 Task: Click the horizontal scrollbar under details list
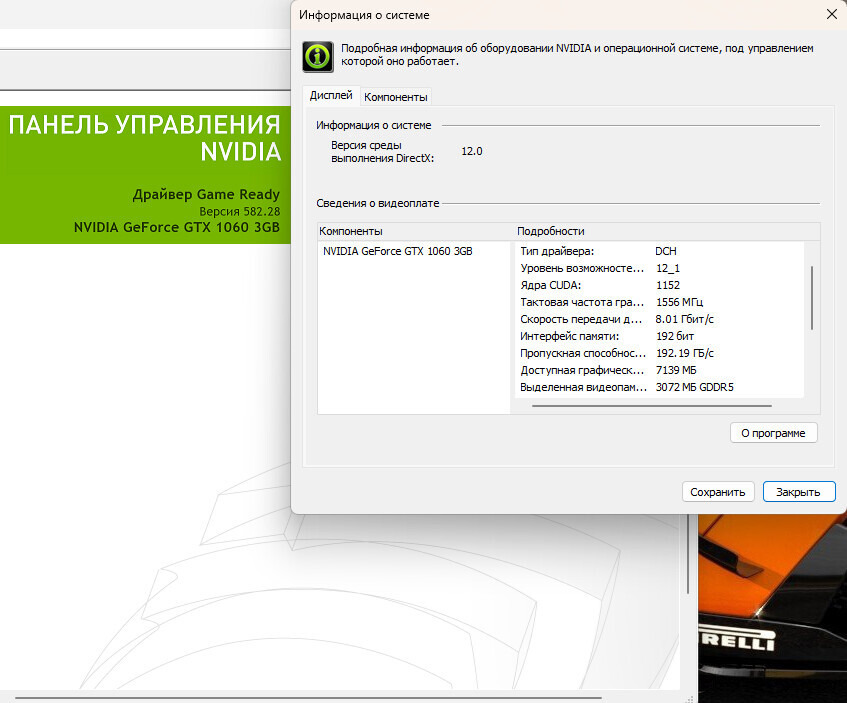point(652,406)
